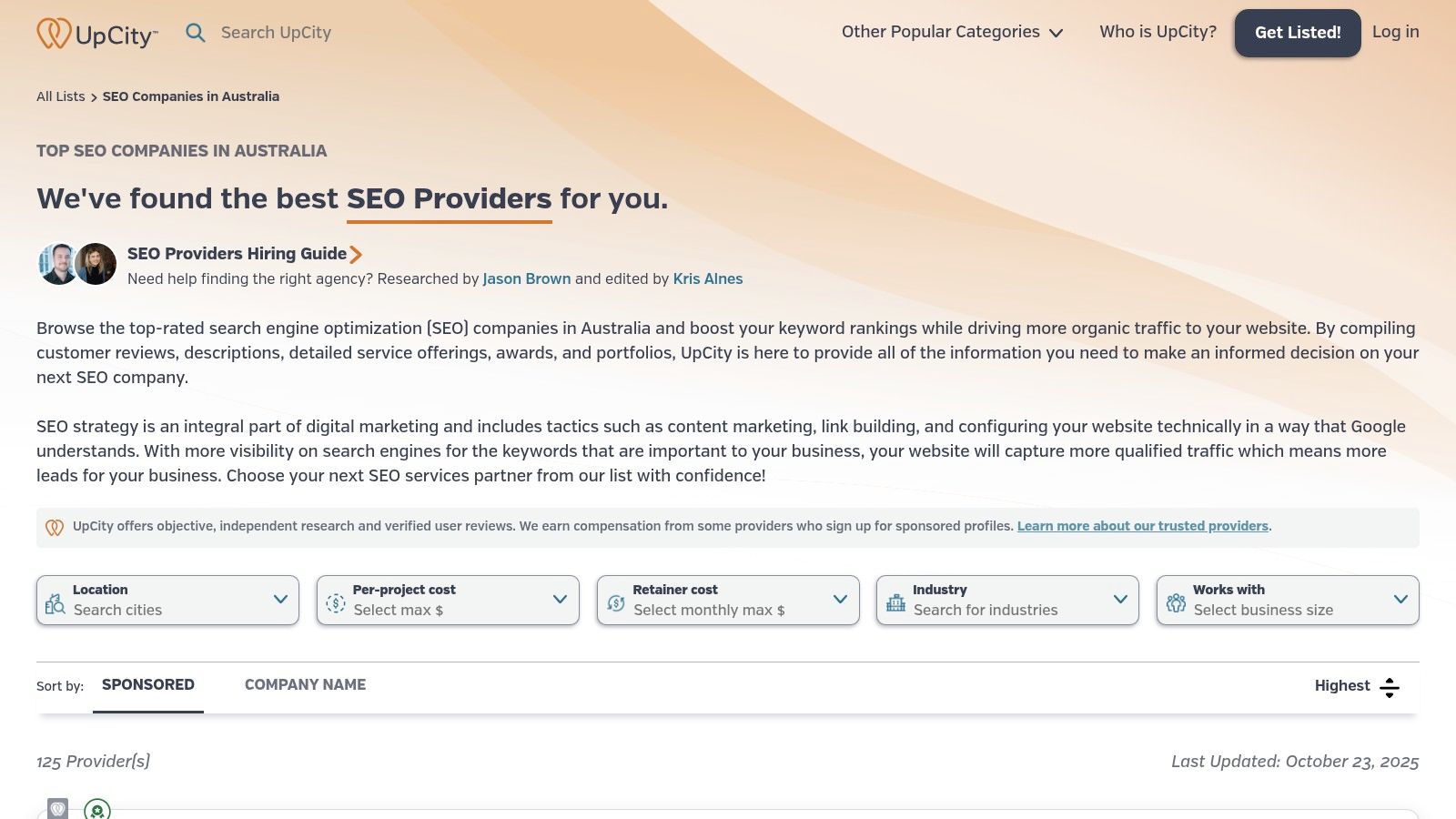
Task: Click the Per-project cost dollar icon
Action: pyautogui.click(x=336, y=603)
